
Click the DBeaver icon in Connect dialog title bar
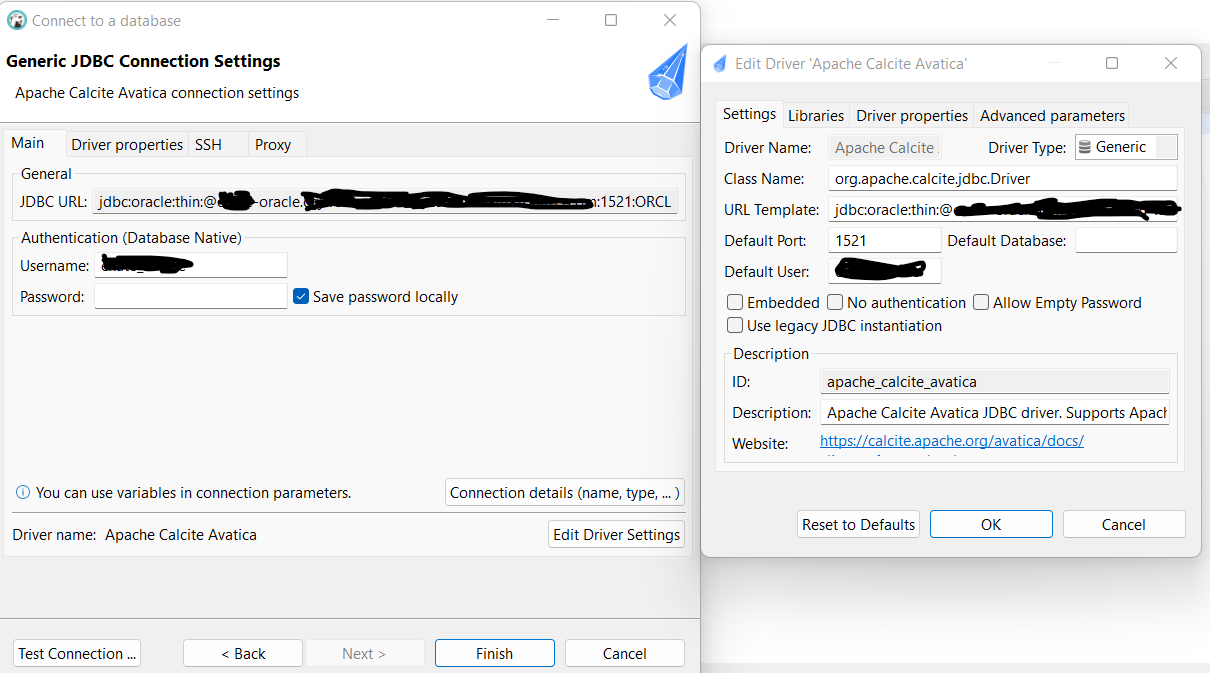click(17, 20)
